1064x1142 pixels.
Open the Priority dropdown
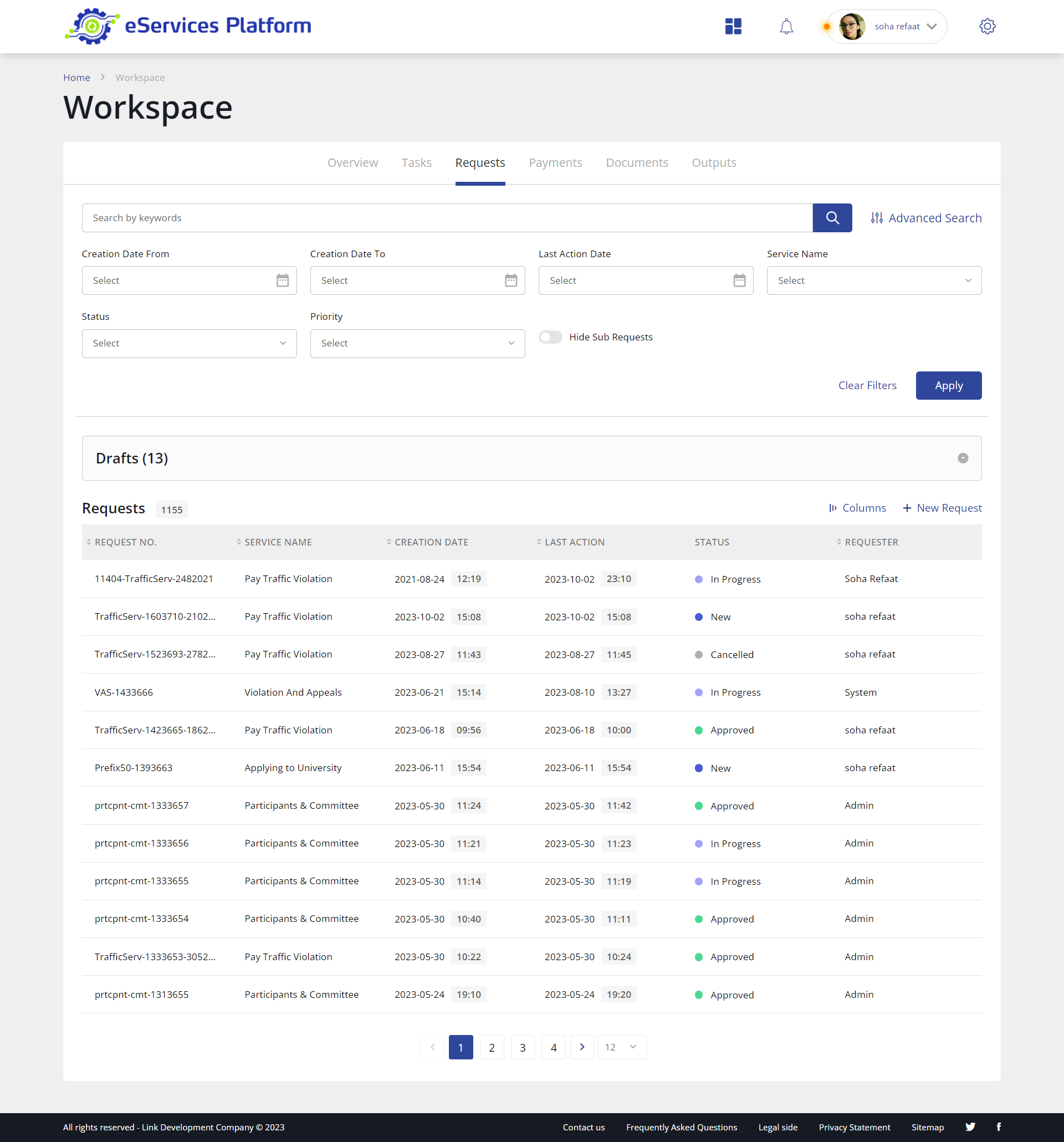coord(417,343)
